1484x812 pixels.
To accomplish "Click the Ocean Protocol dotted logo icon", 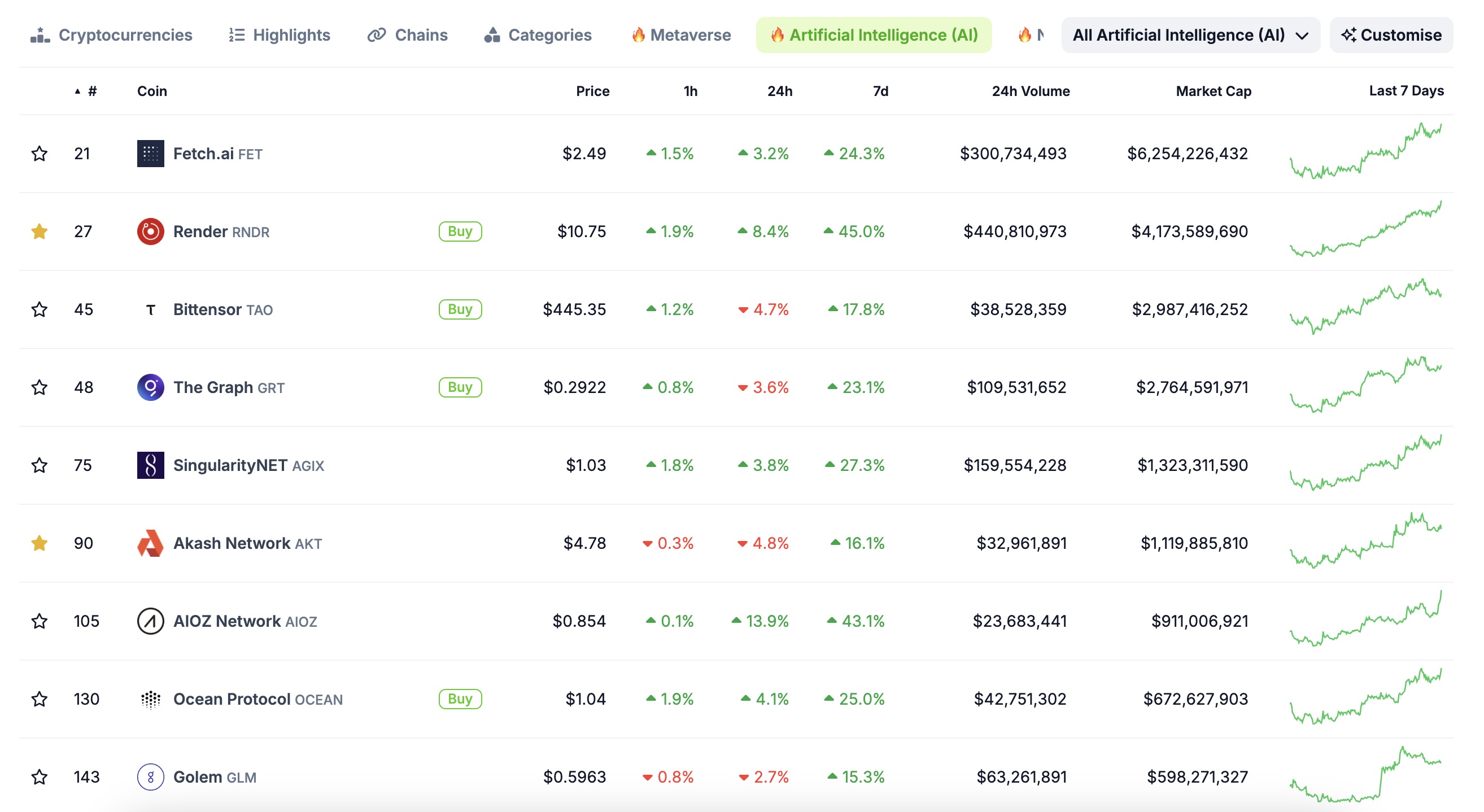I will tap(150, 699).
